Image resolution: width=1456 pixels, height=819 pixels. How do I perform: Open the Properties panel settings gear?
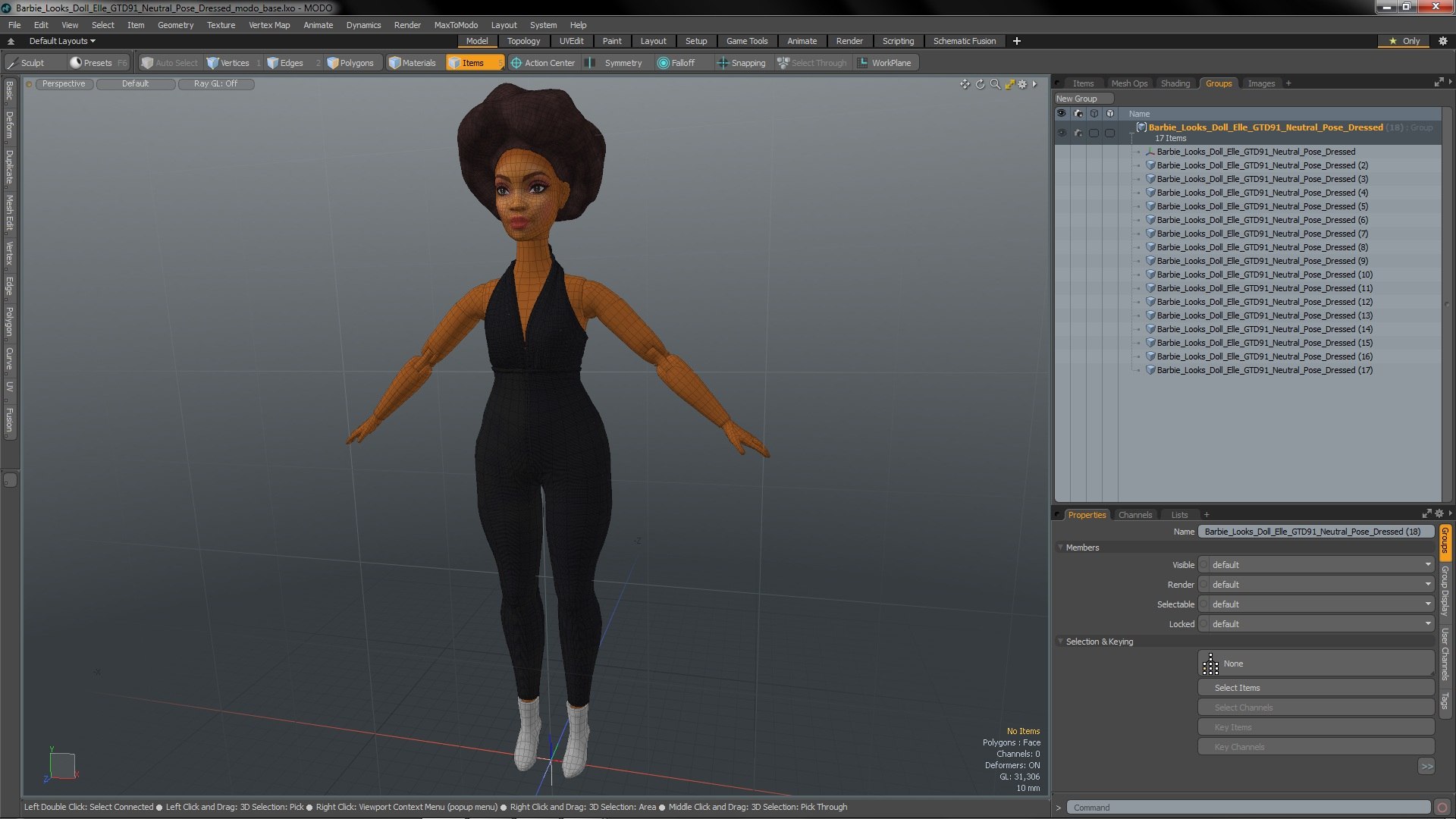pyautogui.click(x=1439, y=514)
